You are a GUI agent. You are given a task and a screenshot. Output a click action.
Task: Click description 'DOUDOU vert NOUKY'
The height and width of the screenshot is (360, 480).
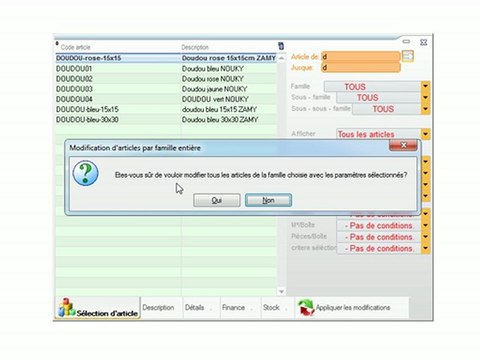(215, 99)
